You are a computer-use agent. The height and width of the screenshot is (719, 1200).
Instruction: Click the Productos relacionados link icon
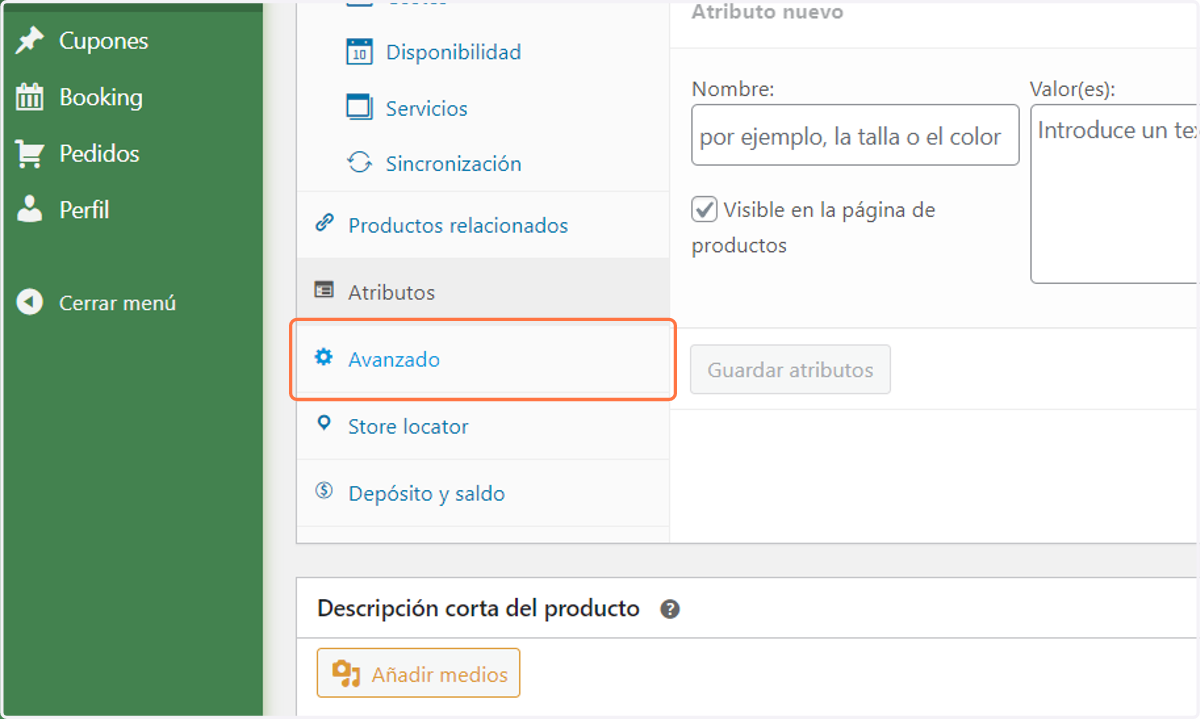[x=324, y=224]
